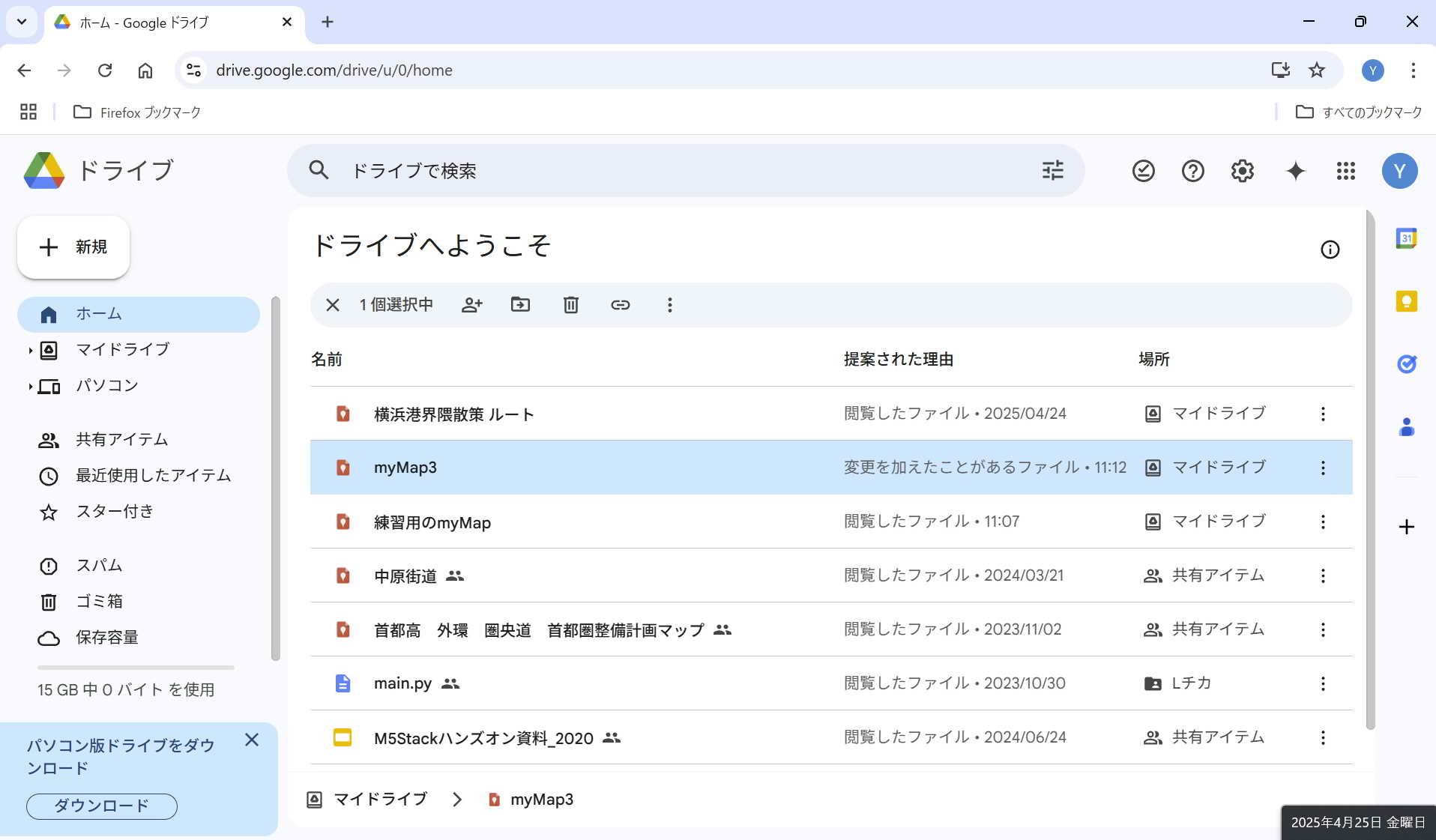Screen dimensions: 1436x840
Task: Open the Gemini sparkle icon
Action: pyautogui.click(x=1295, y=172)
